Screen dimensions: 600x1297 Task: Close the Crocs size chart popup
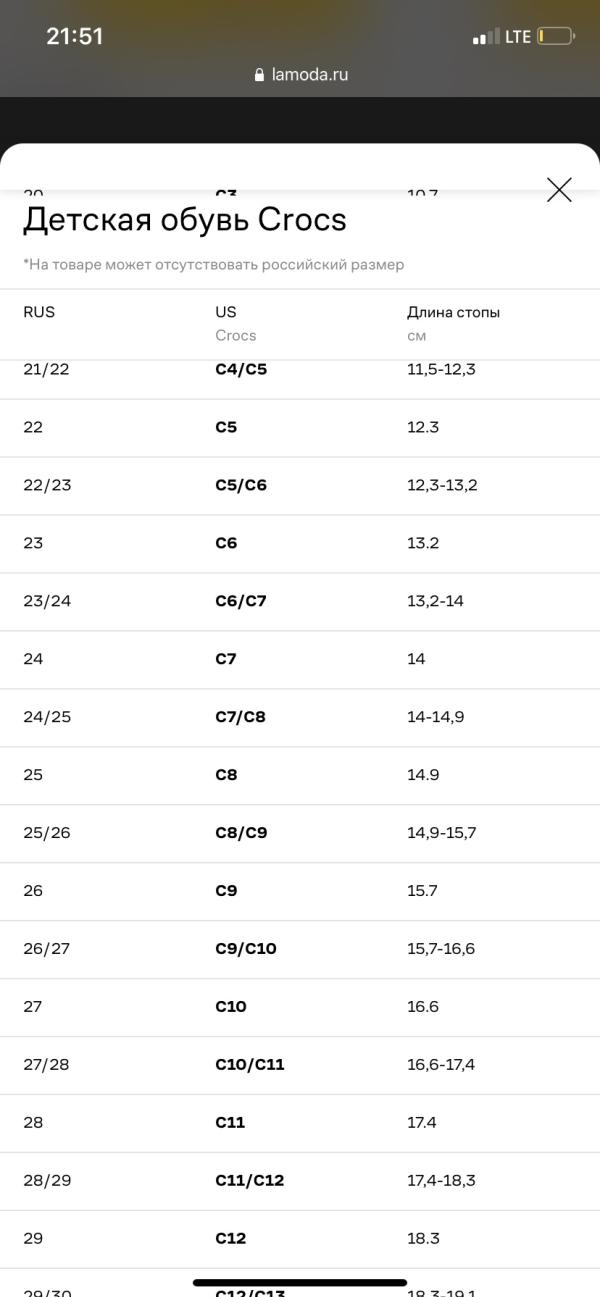tap(559, 190)
